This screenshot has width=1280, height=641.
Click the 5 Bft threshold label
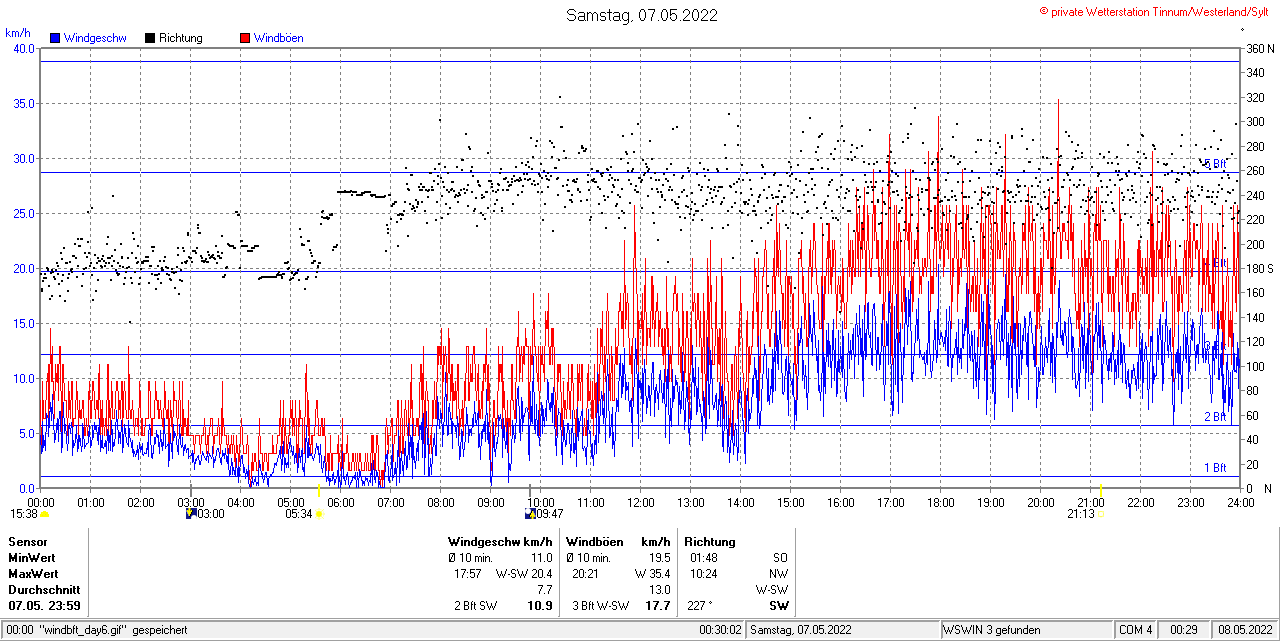[x=1215, y=164]
